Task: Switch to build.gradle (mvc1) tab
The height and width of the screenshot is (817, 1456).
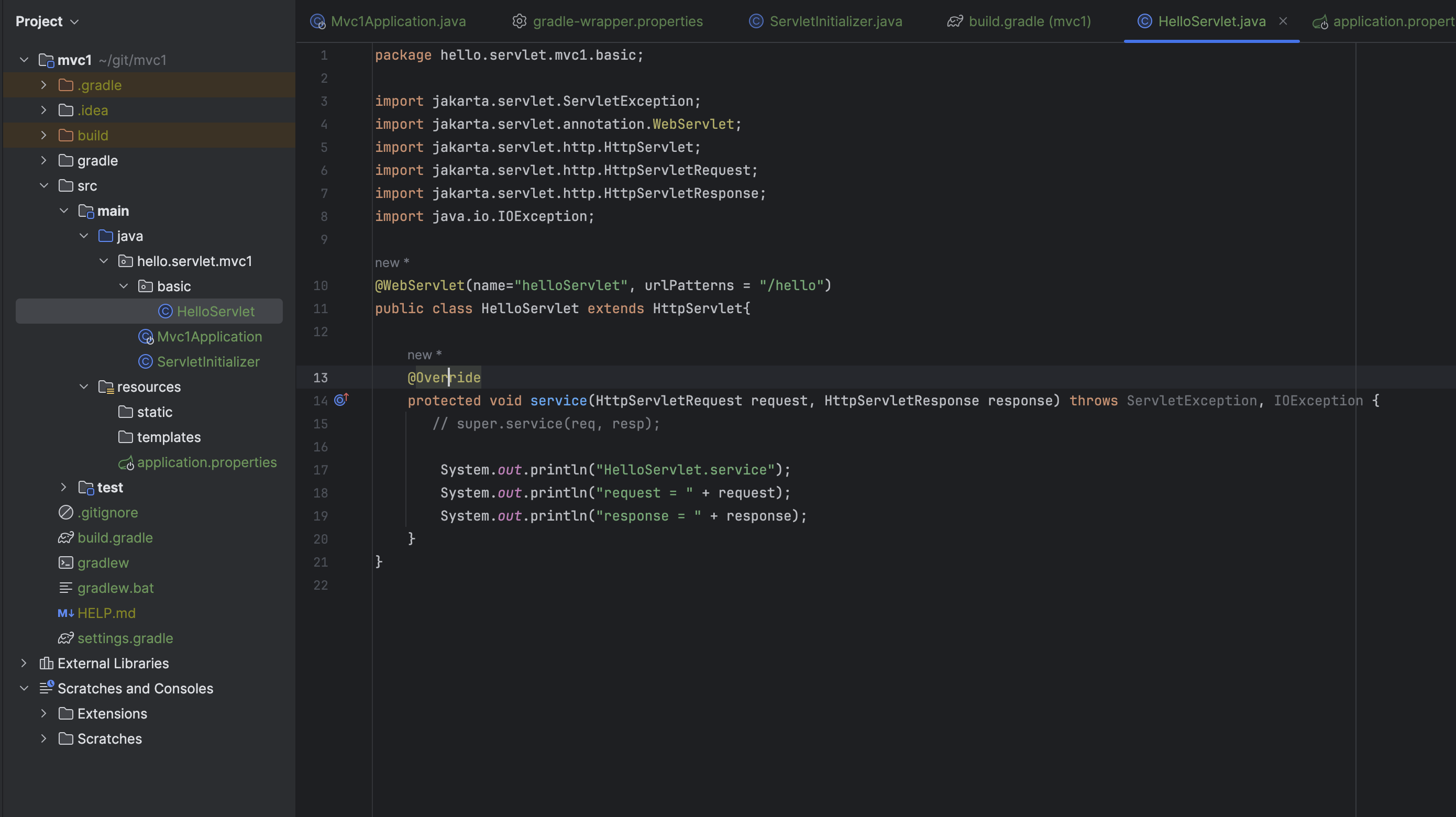Action: (1019, 21)
